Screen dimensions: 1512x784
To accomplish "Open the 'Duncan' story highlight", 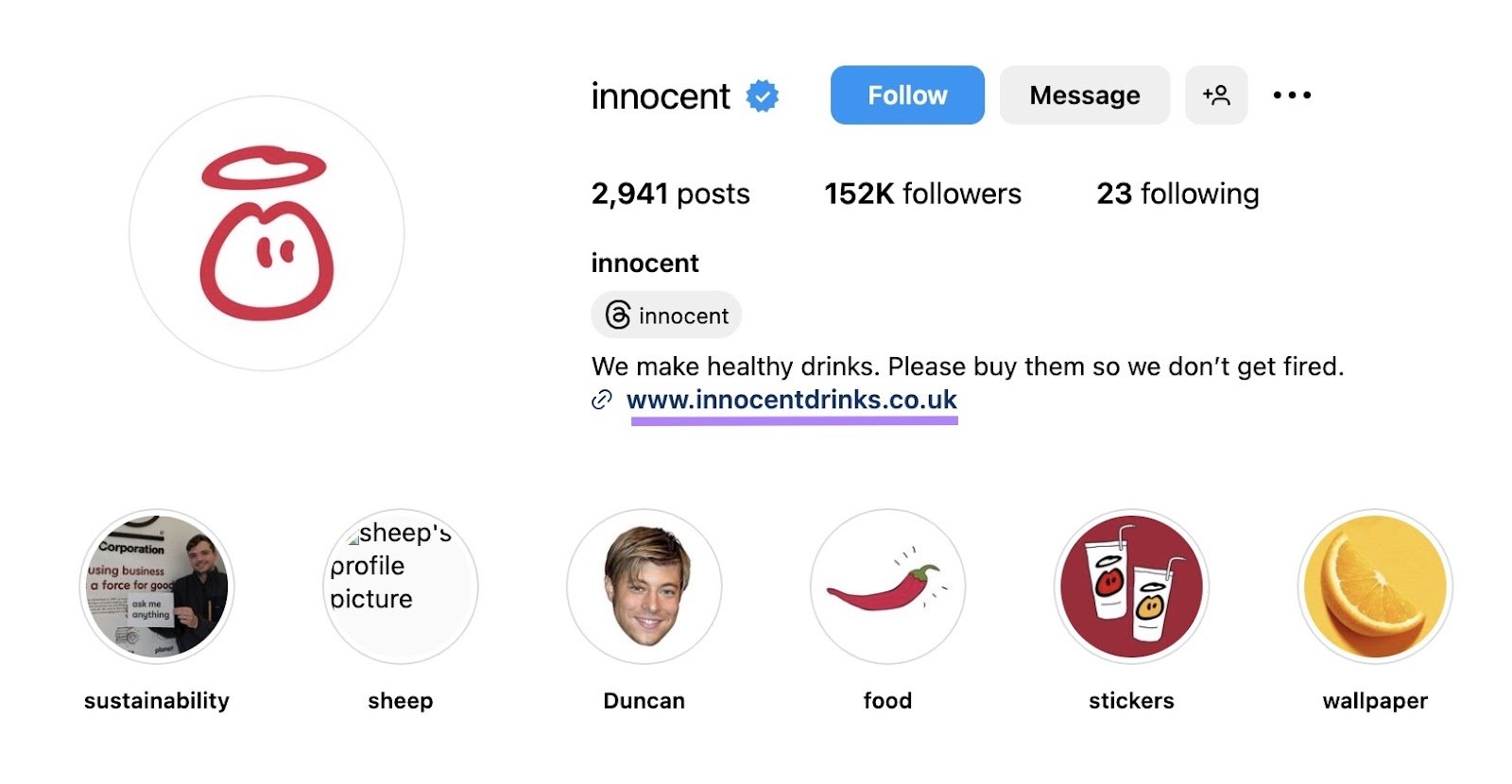I will 644,587.
